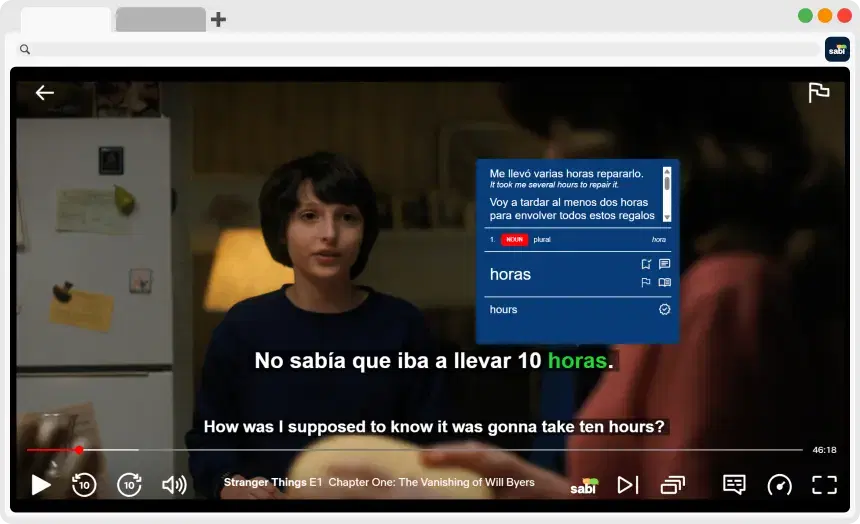Skip to the next episode
The image size is (860, 524).
628,484
